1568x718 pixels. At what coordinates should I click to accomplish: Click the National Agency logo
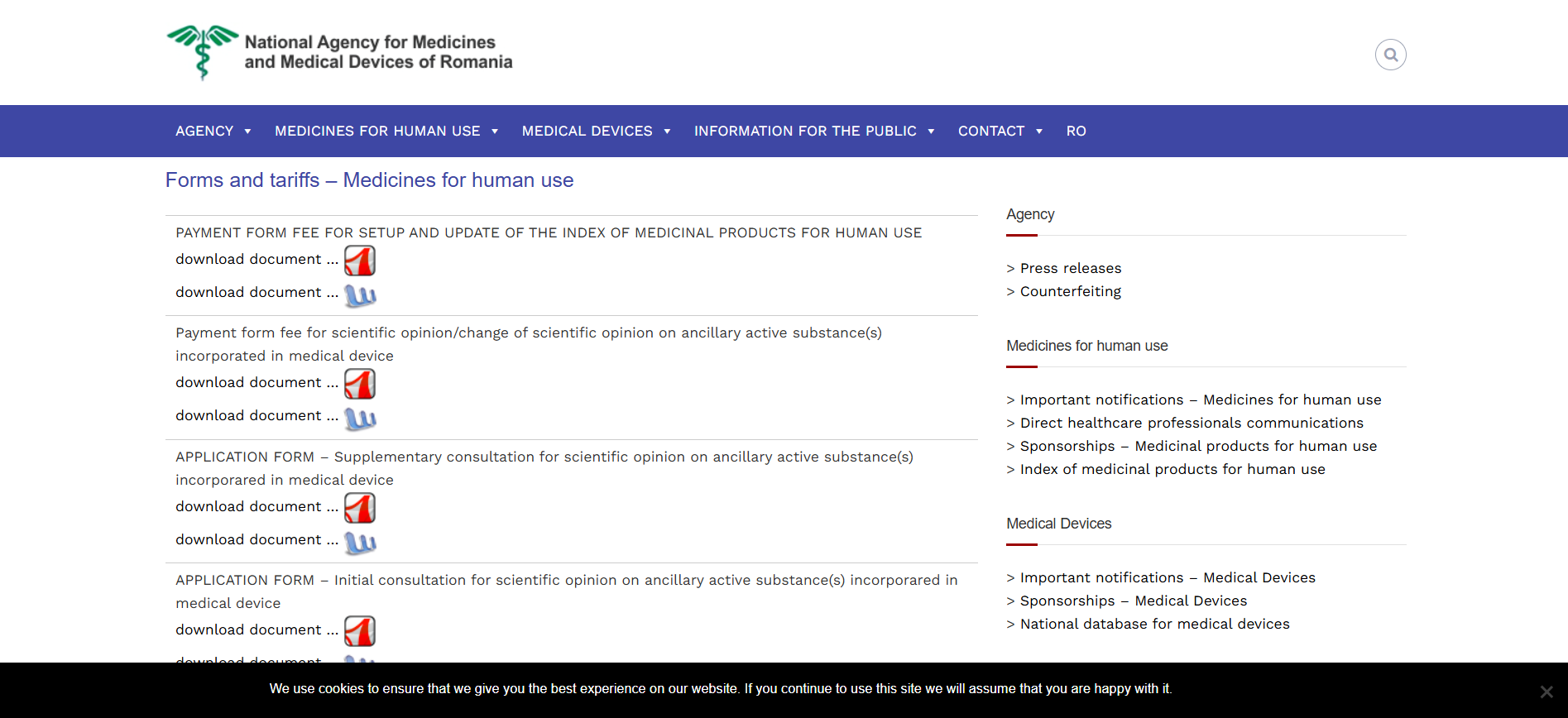point(339,52)
